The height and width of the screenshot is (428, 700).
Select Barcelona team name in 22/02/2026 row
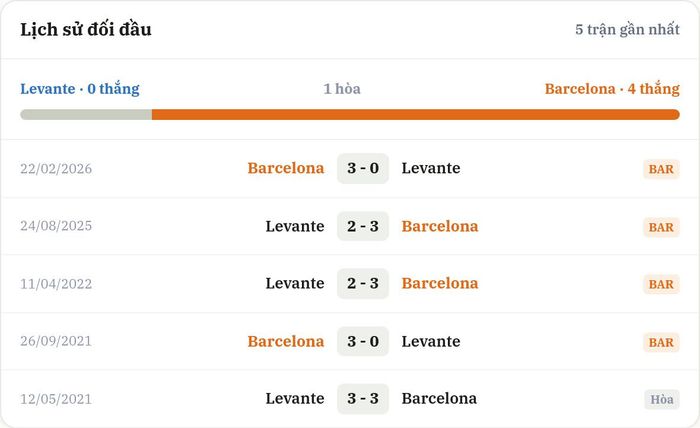pyautogui.click(x=286, y=168)
